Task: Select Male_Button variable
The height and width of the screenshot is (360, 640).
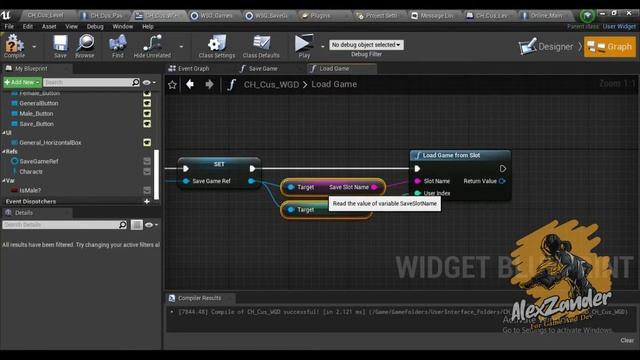Action: (x=36, y=113)
